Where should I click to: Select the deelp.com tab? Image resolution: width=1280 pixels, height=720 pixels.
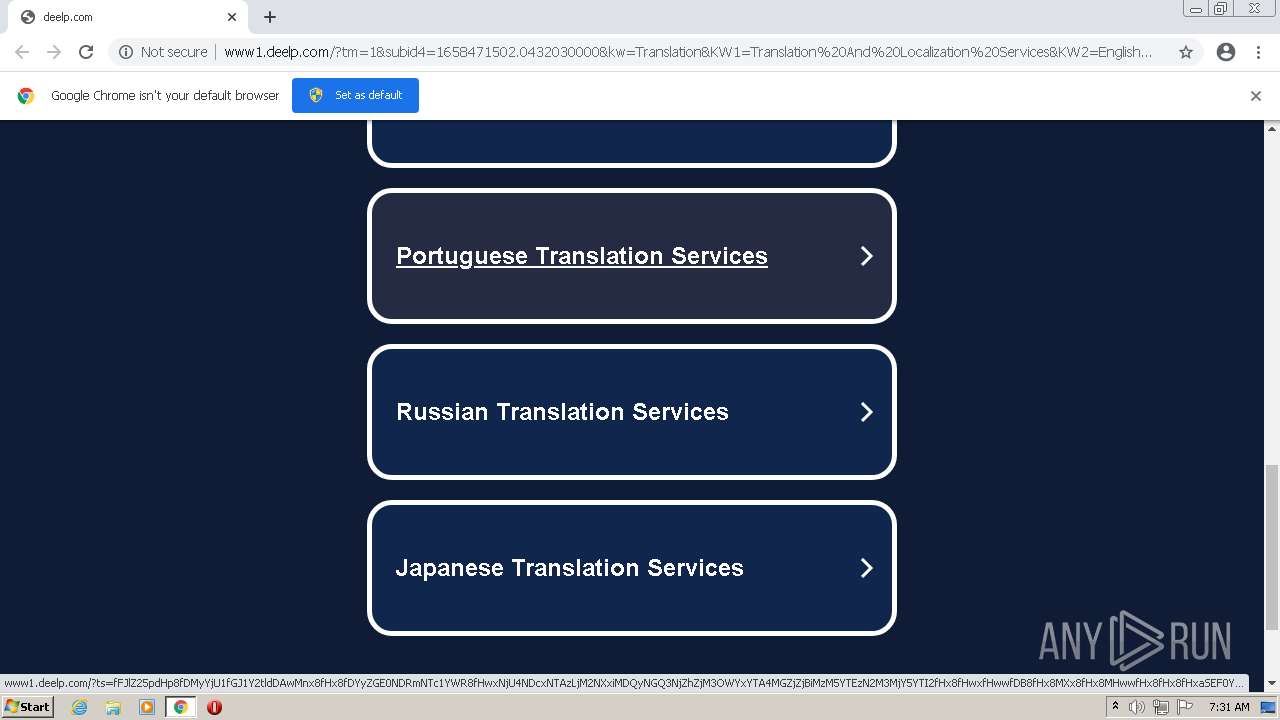tap(128, 17)
